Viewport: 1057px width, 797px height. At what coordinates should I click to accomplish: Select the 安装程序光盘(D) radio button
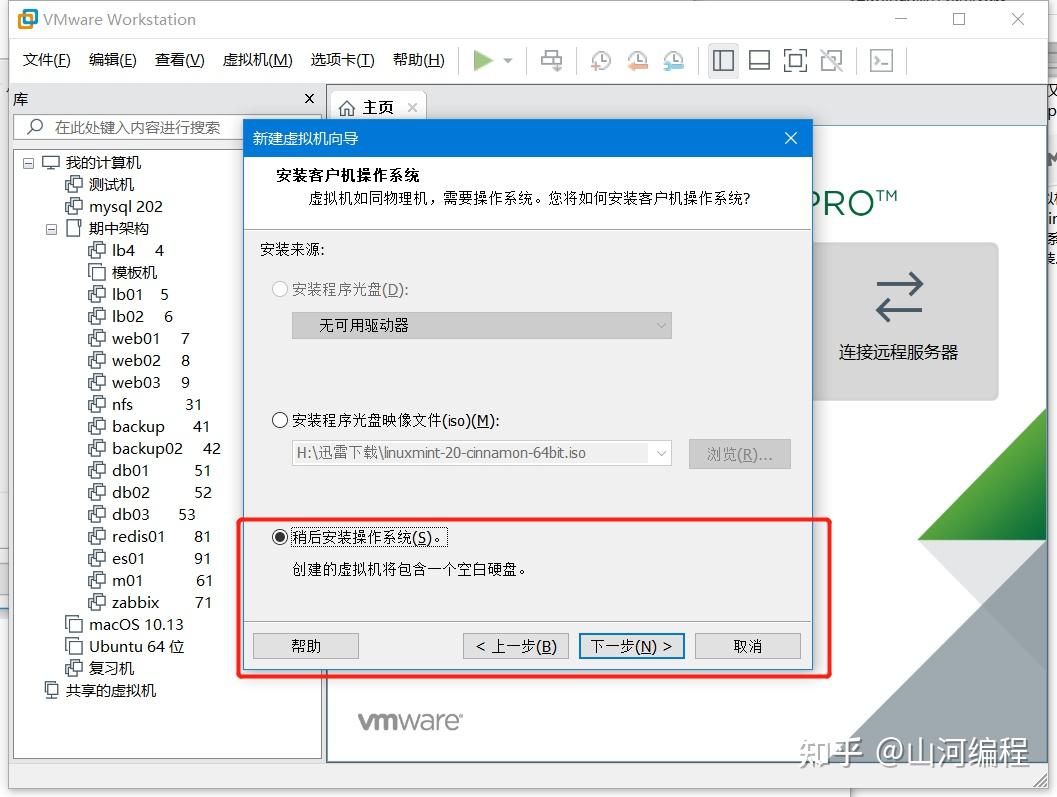tap(280, 289)
